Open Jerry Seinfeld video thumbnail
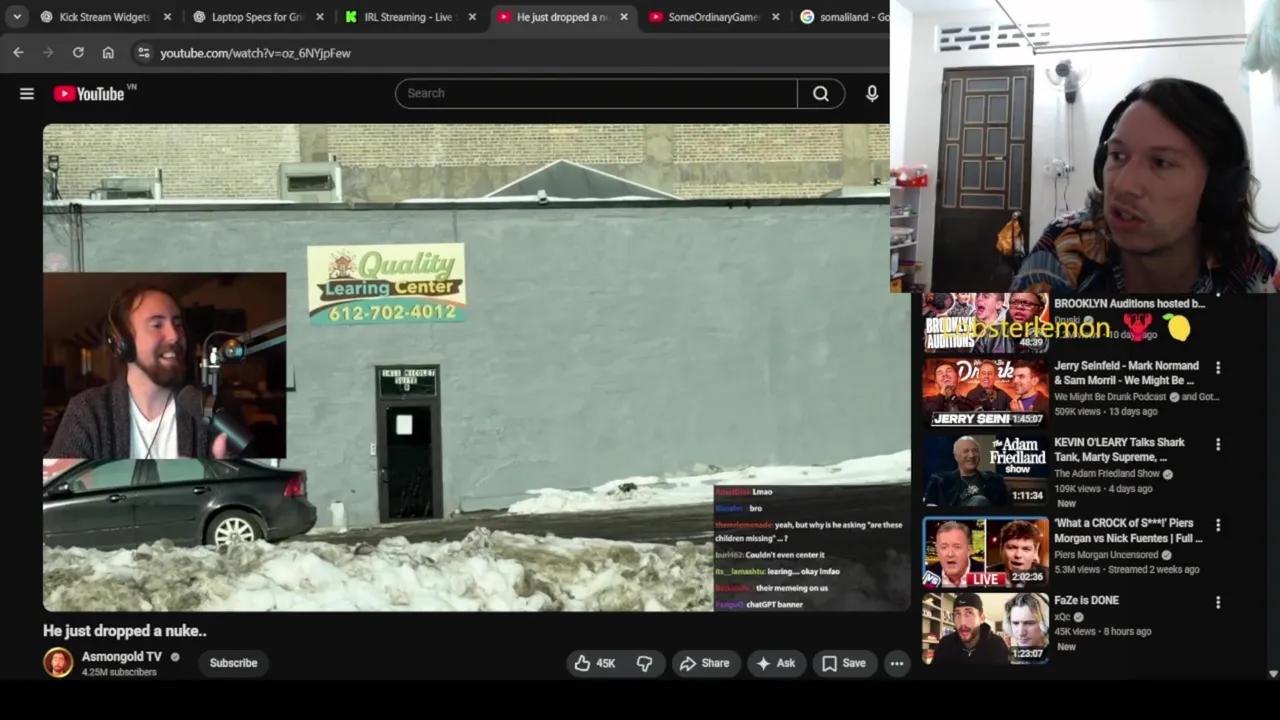Screen dimensions: 1280x720 click(x=985, y=393)
